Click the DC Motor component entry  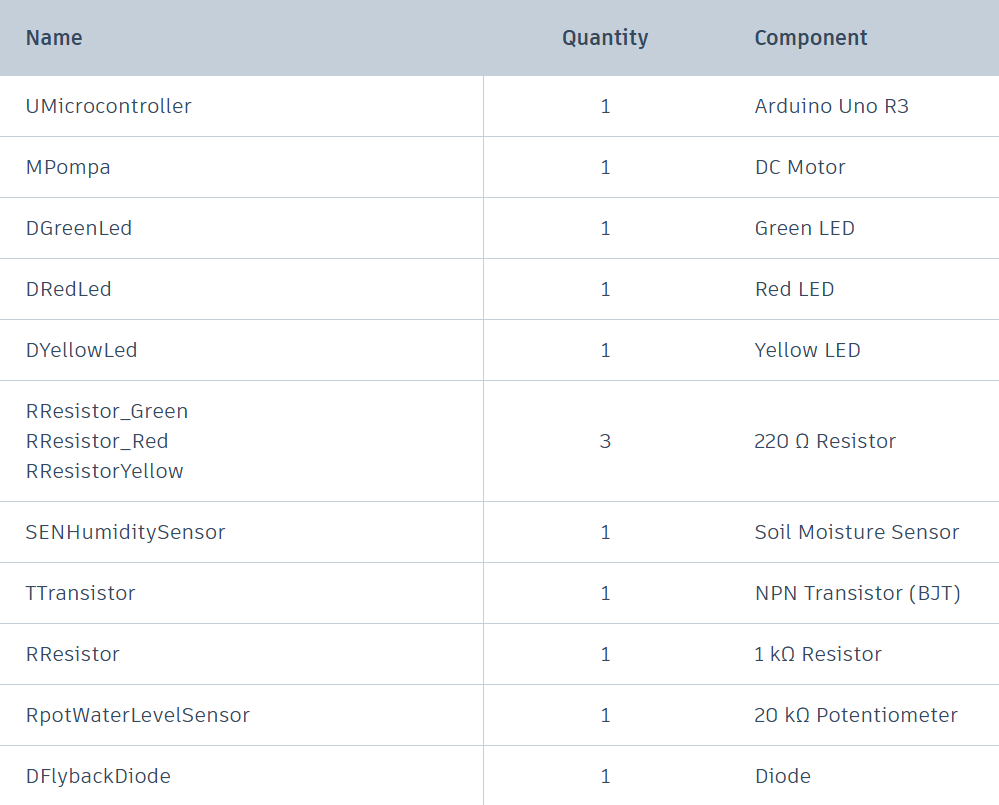(x=800, y=167)
